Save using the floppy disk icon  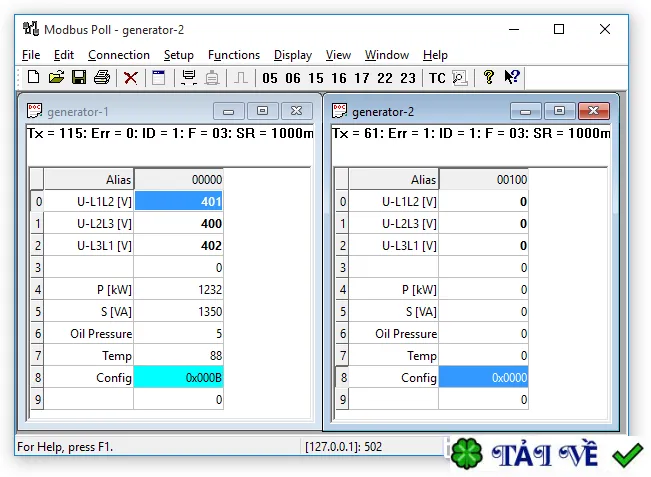79,77
